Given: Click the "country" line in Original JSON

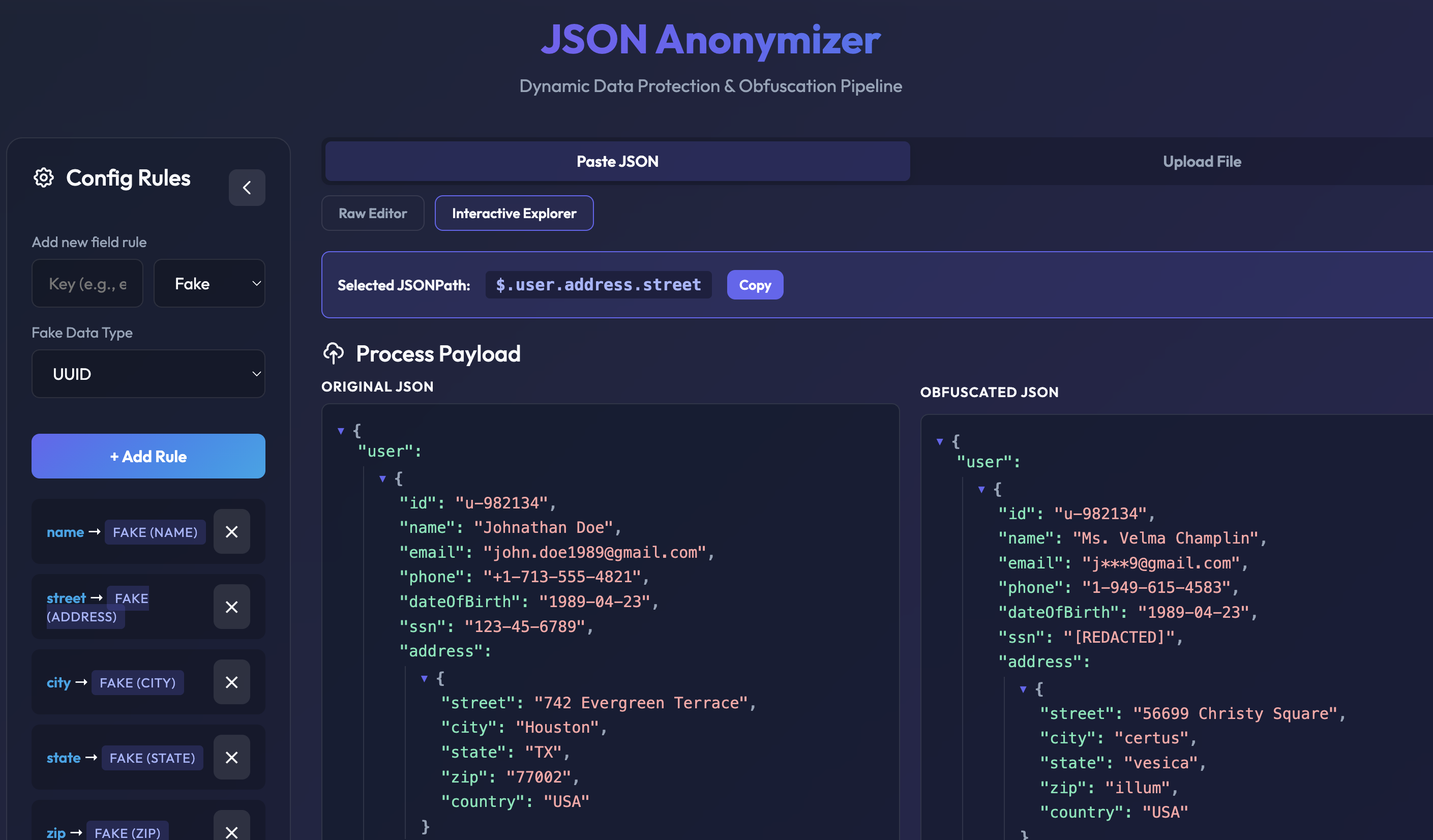Looking at the screenshot, I should [515, 802].
